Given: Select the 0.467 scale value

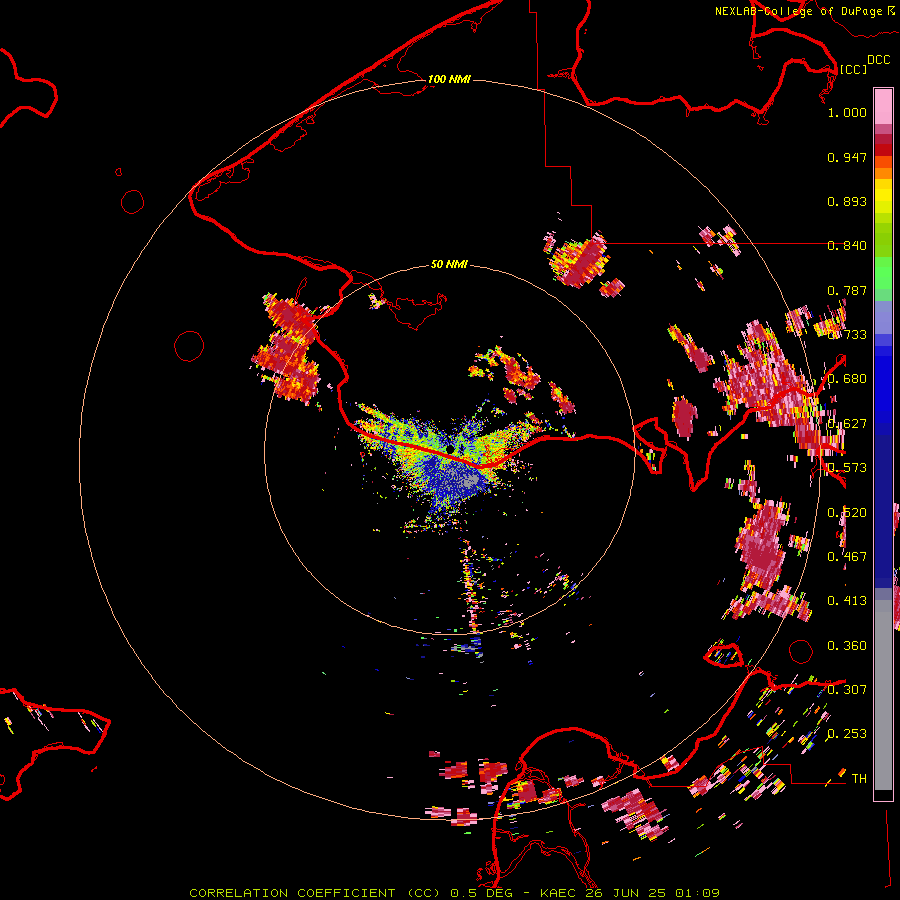Looking at the screenshot, I should pos(847,557).
